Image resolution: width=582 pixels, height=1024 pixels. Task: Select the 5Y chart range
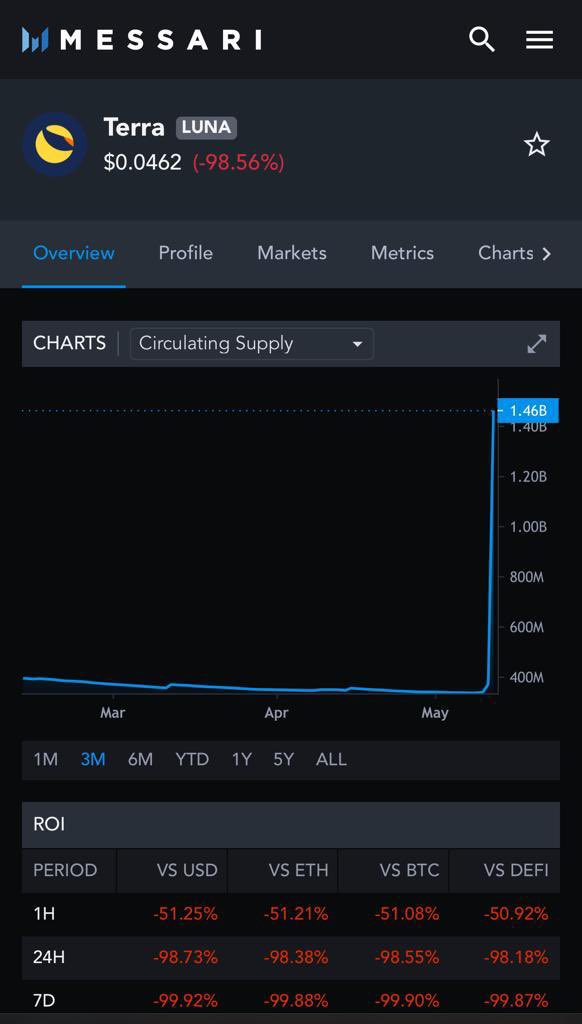pos(283,760)
